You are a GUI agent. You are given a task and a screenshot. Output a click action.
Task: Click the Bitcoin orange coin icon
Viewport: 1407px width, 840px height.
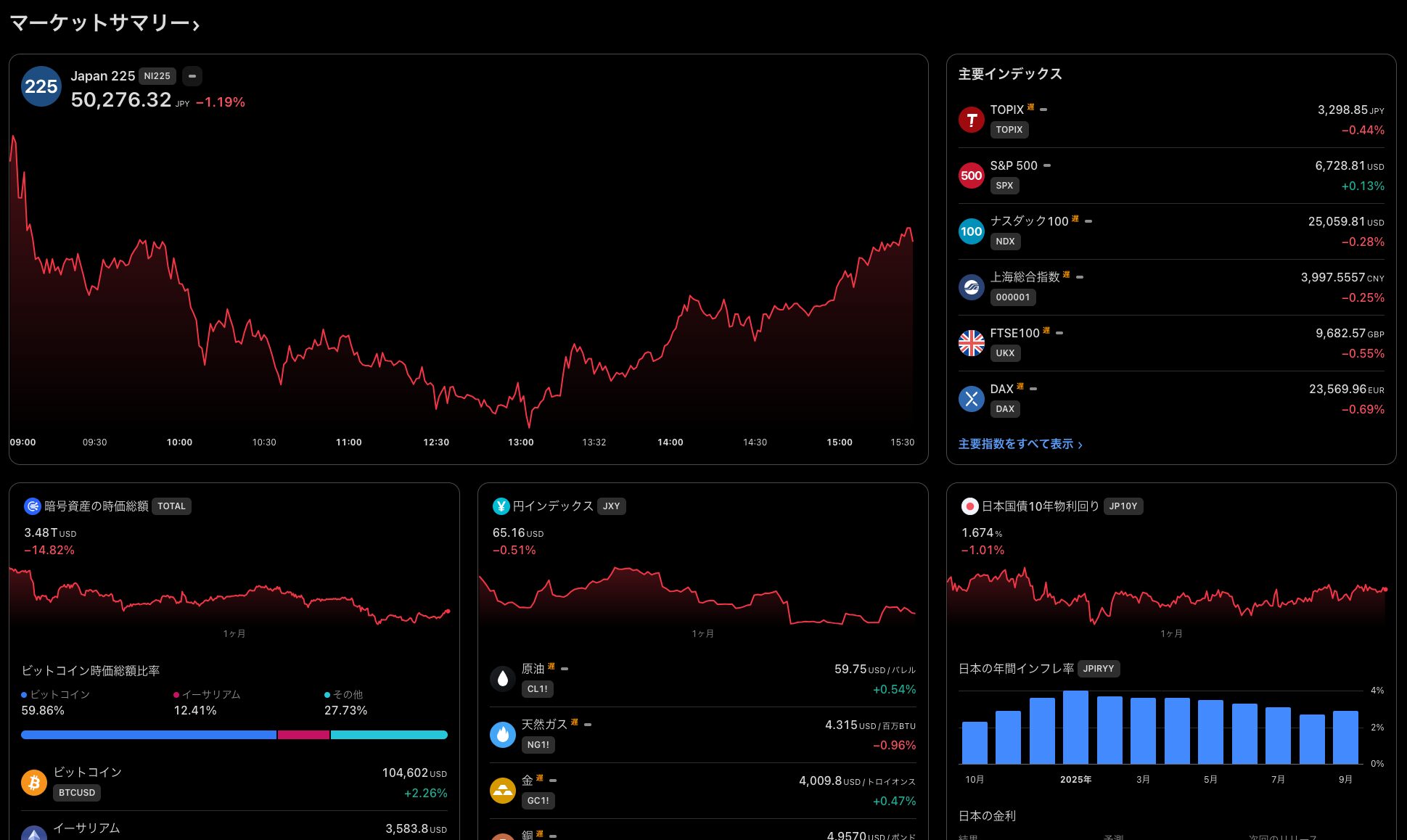34,782
